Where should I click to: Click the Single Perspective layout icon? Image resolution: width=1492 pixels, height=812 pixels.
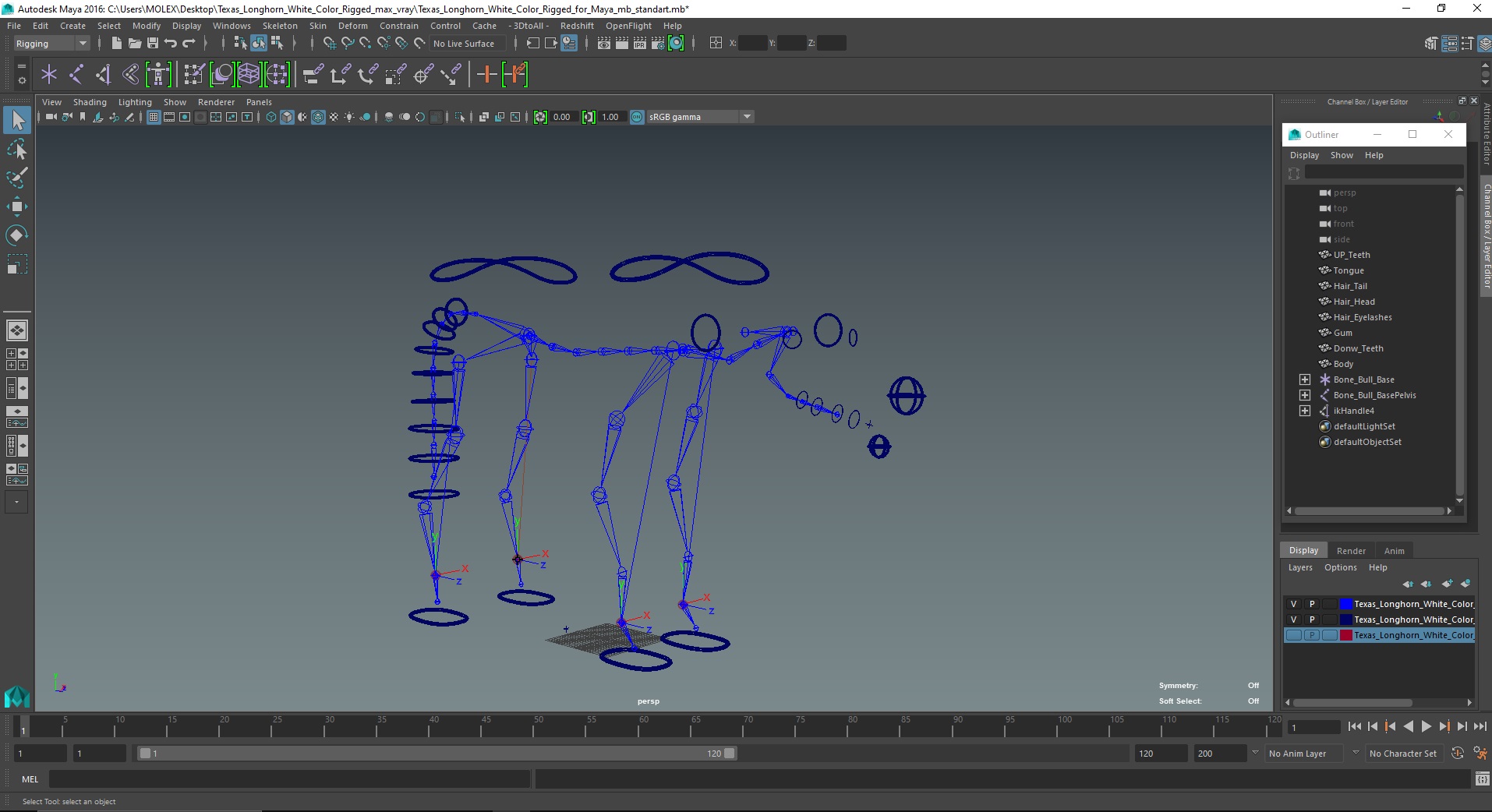16,330
